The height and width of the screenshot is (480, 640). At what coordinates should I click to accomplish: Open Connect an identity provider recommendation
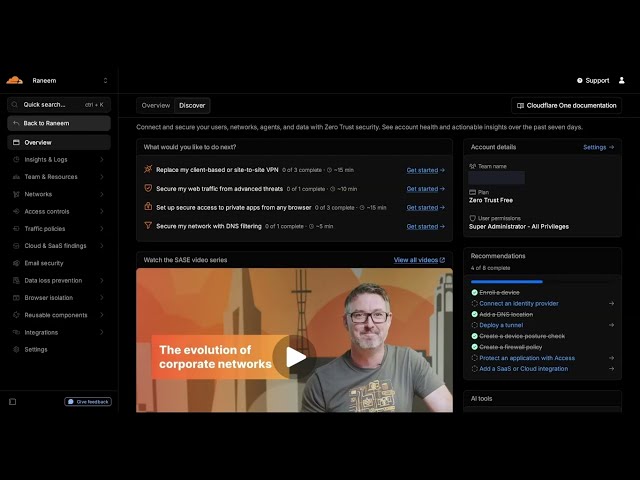[518, 304]
